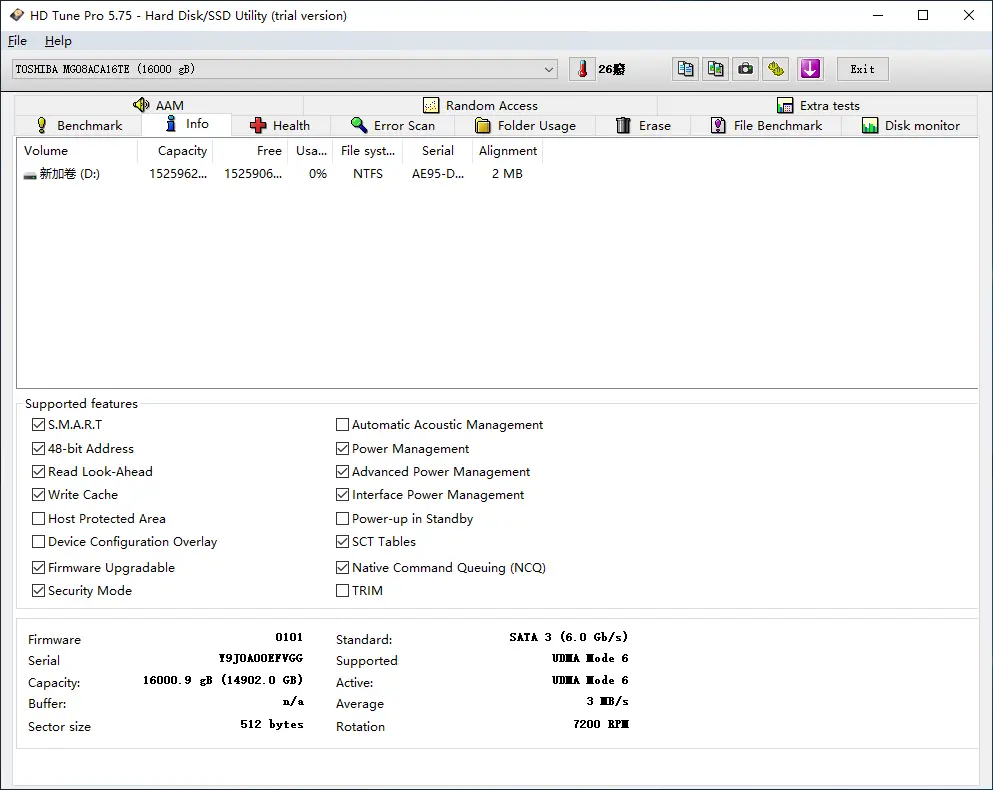Check the TRIM checkbox
Image resolution: width=993 pixels, height=790 pixels.
343,591
